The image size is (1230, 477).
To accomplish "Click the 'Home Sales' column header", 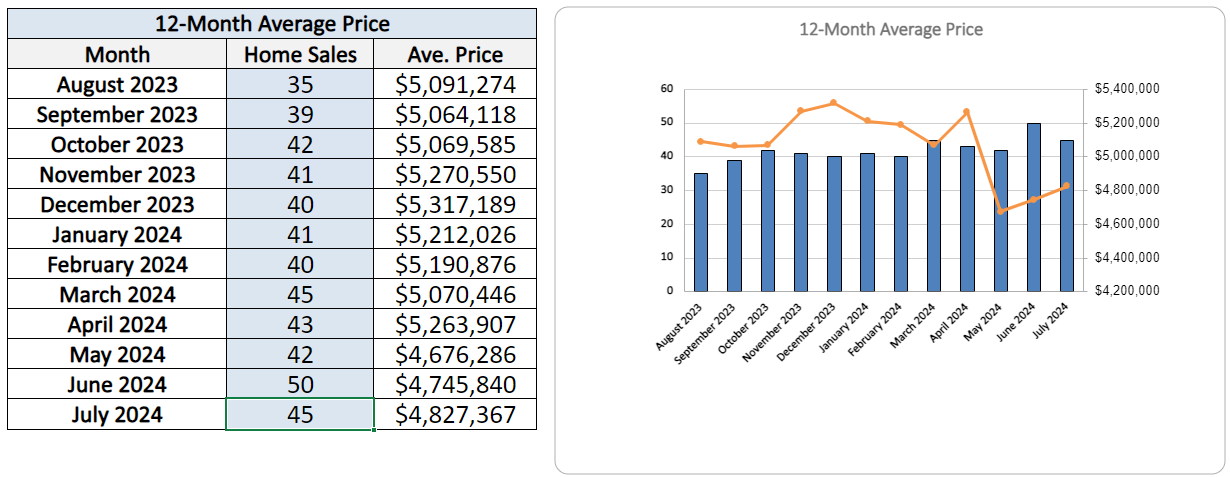I will 300,54.
